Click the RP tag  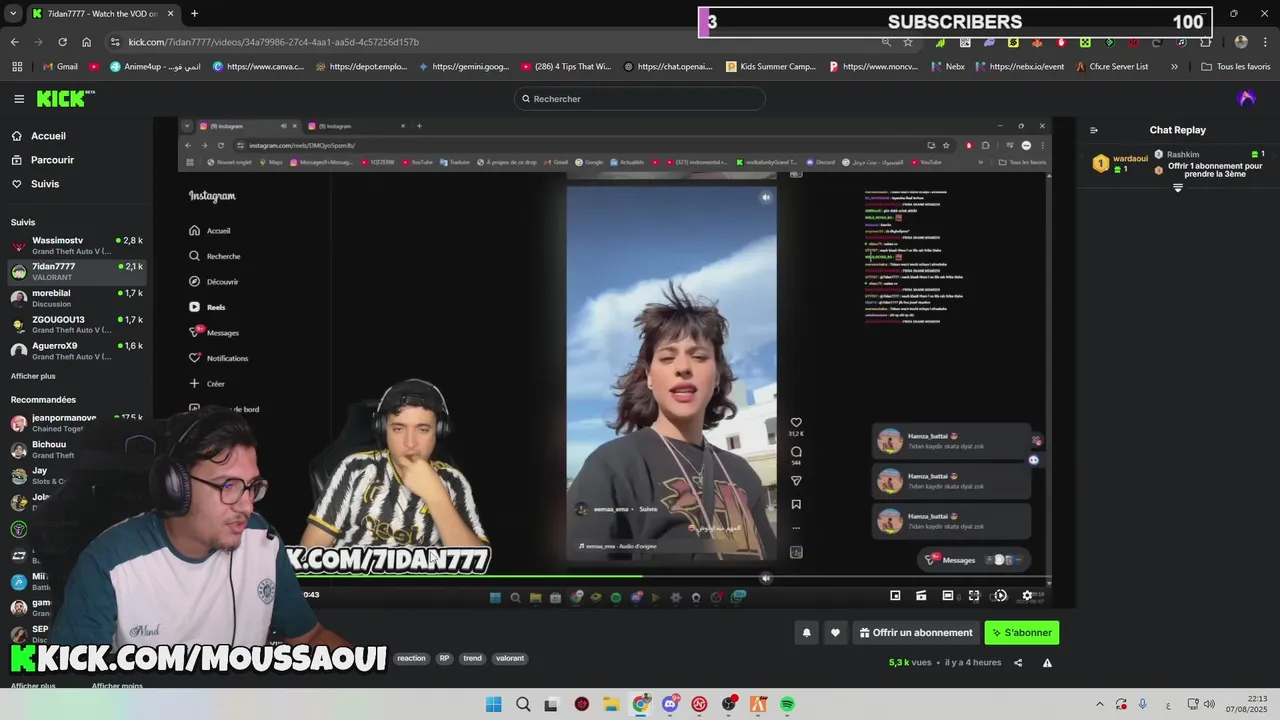[x=444, y=658]
